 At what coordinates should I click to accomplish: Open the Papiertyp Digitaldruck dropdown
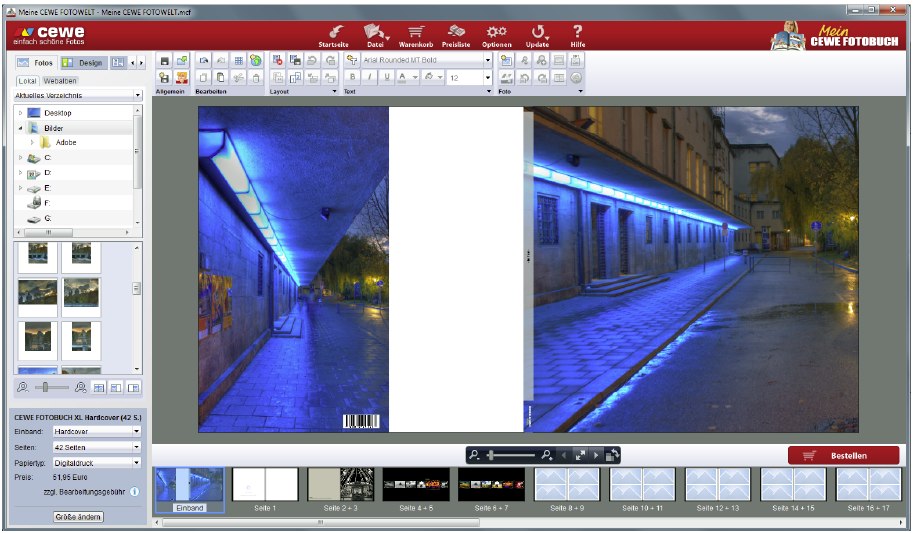tap(96, 463)
